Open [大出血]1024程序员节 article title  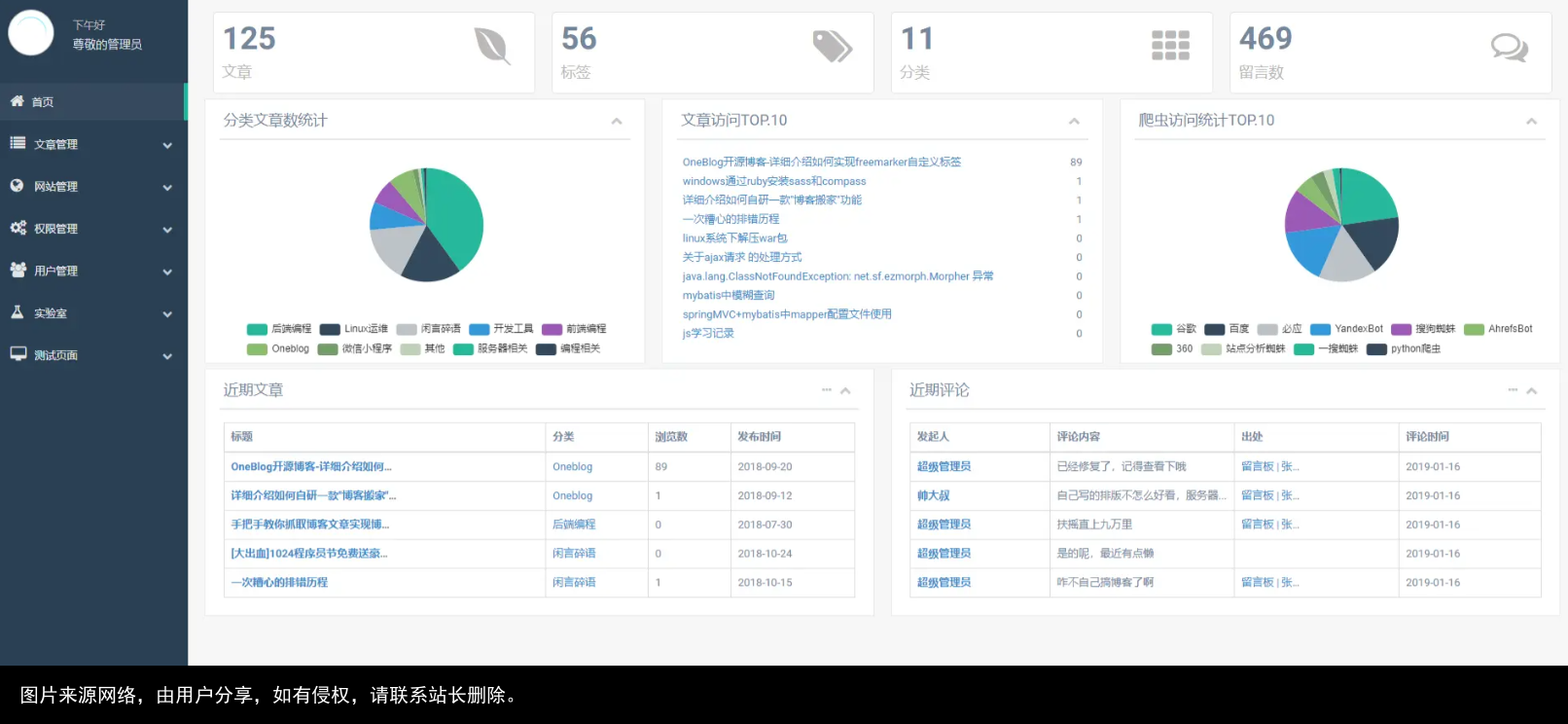click(308, 554)
